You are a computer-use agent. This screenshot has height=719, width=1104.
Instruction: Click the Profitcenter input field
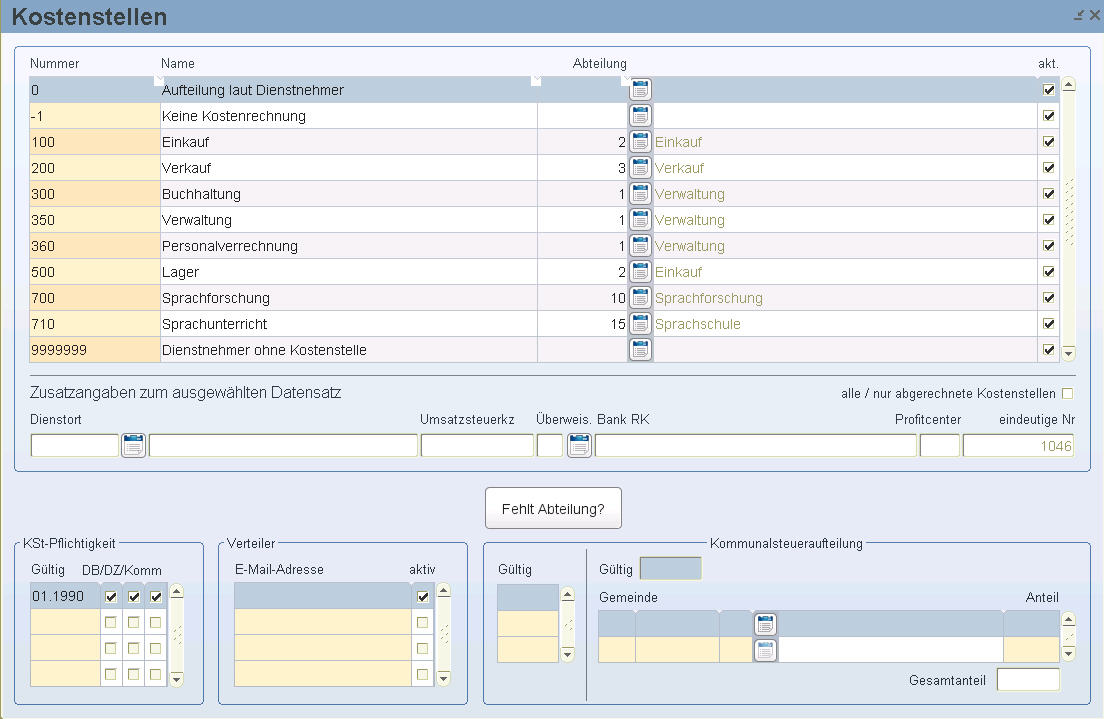(x=939, y=446)
